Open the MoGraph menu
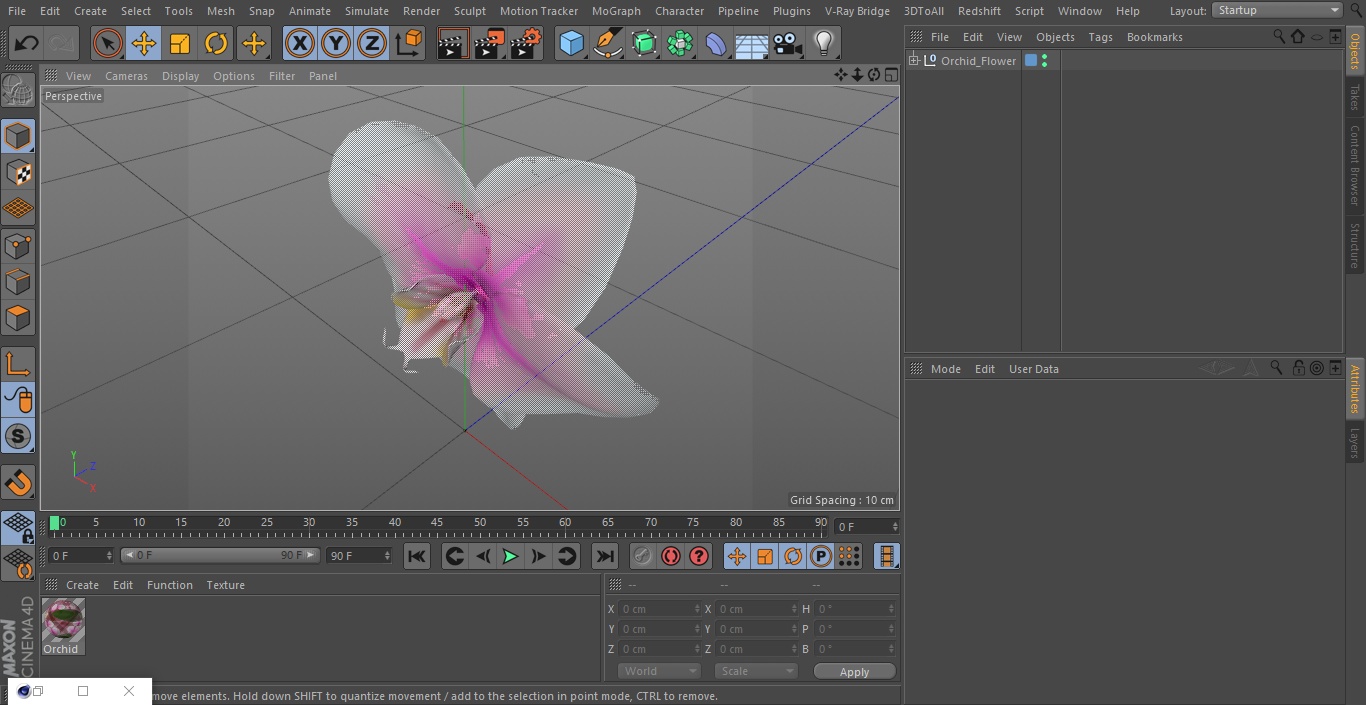1366x705 pixels. click(x=616, y=11)
